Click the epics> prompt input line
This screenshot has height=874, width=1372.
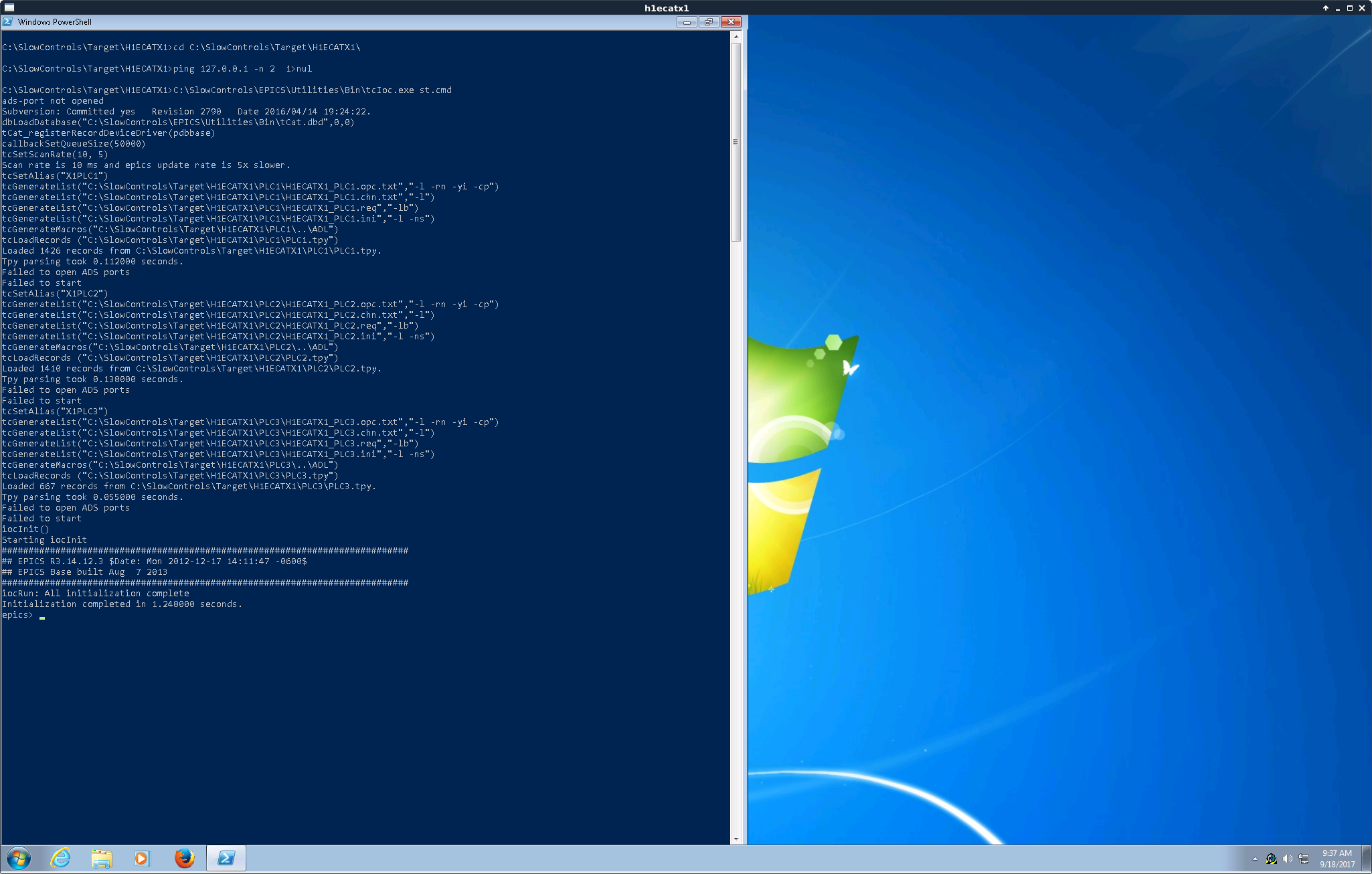click(23, 615)
